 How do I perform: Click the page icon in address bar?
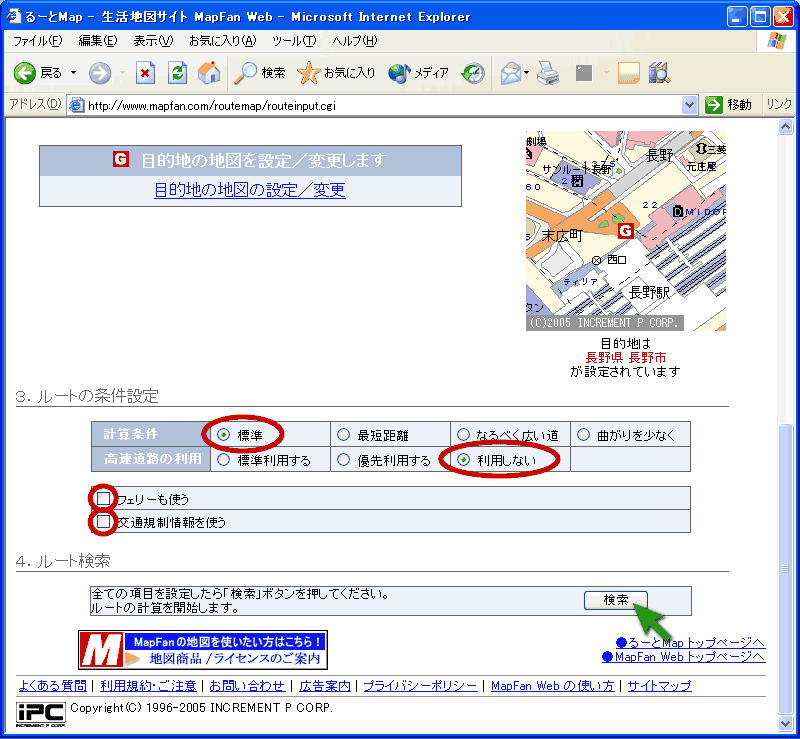click(77, 105)
